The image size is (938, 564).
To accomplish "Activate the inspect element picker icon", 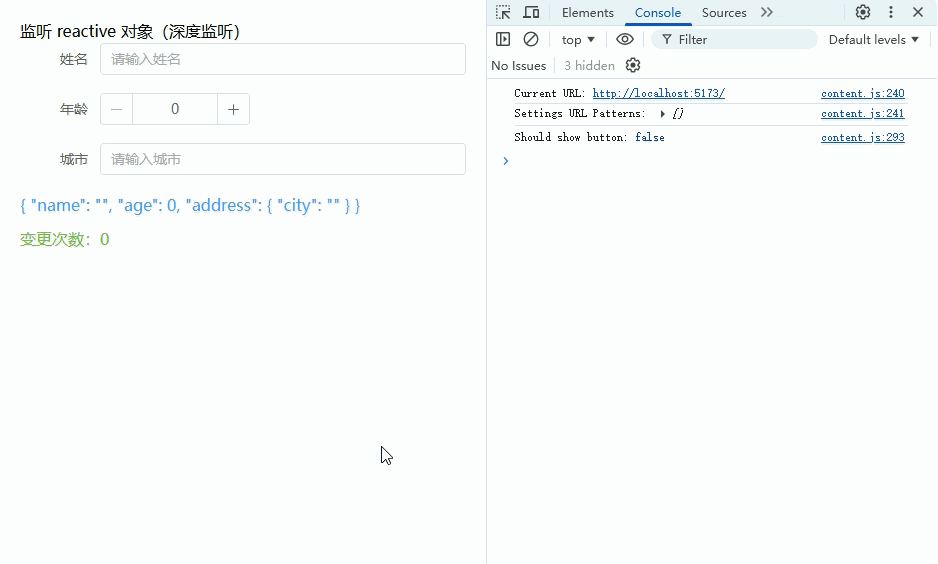I will pos(503,13).
